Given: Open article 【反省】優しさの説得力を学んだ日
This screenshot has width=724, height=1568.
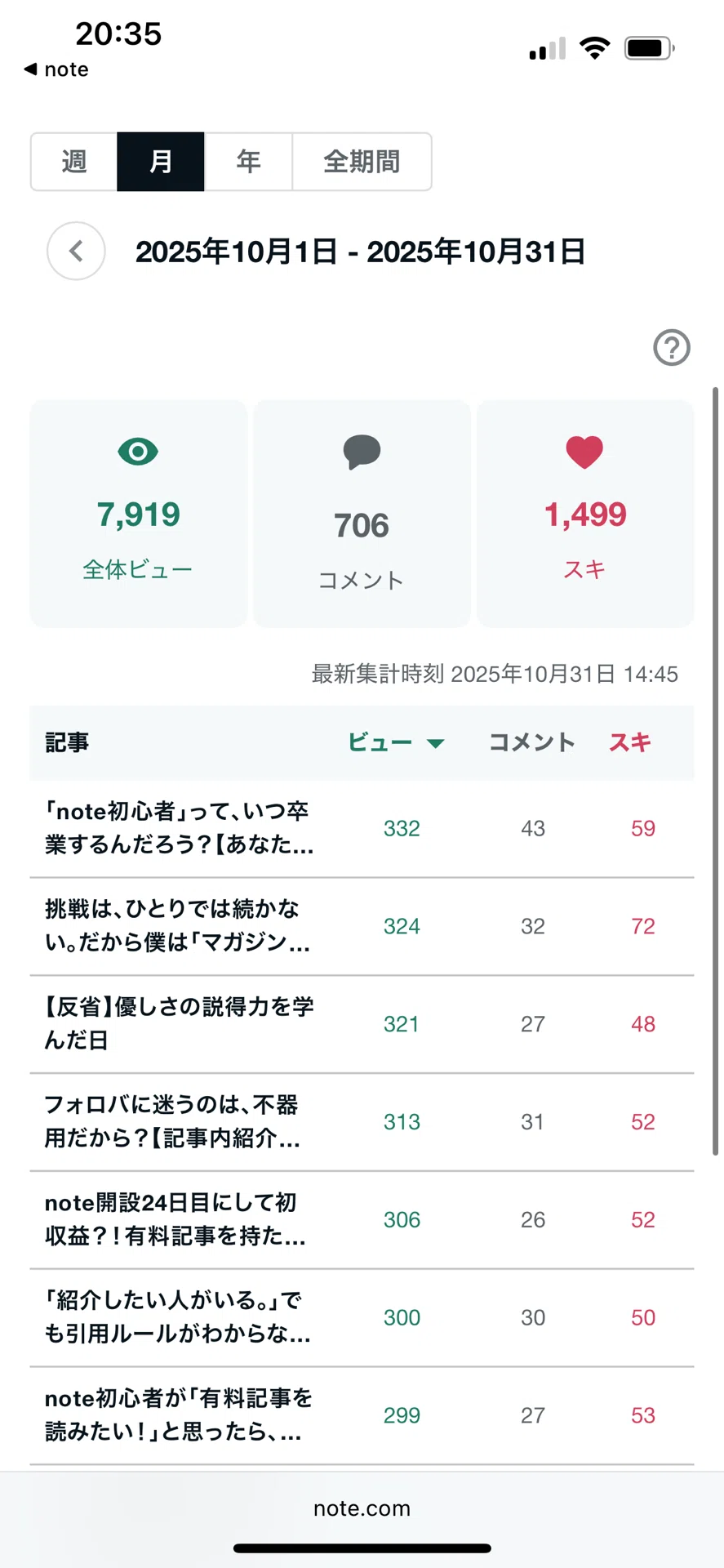Looking at the screenshot, I should [362, 1024].
